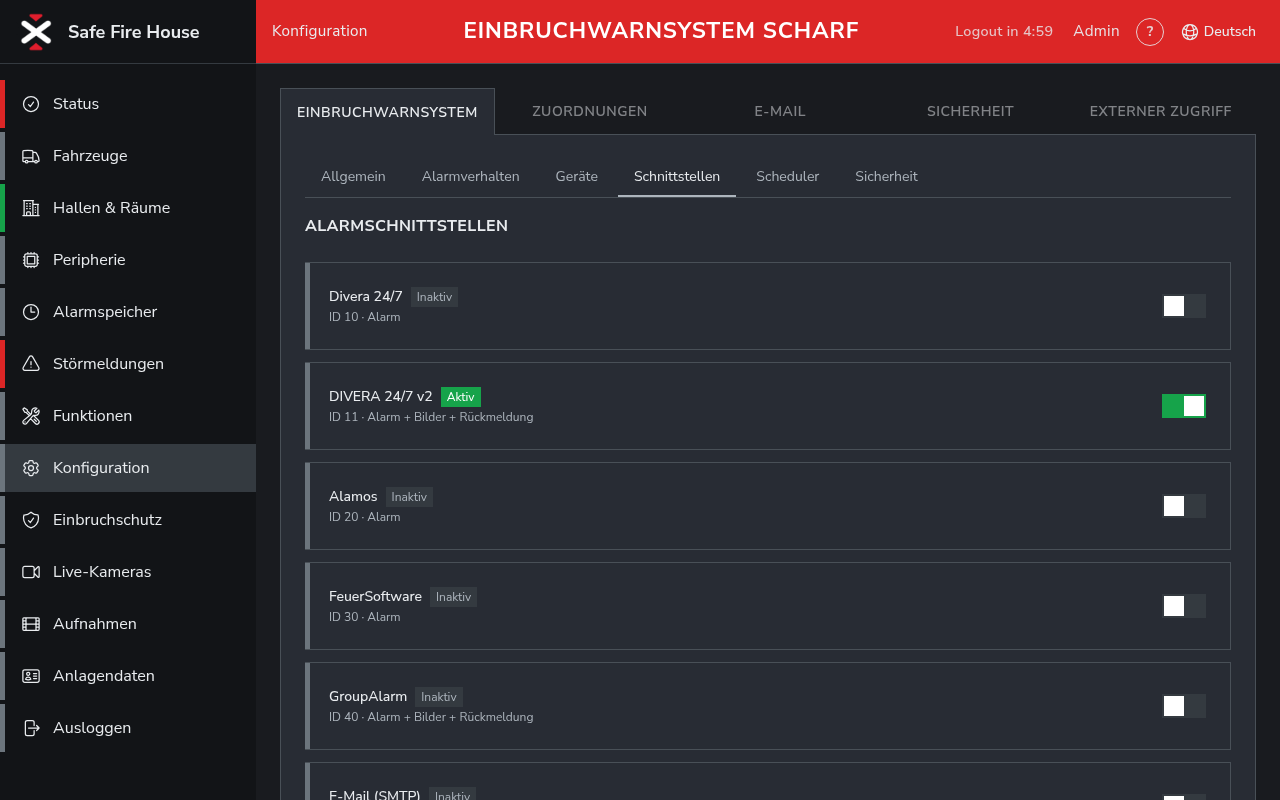Select Konfiguration in the sidebar
Viewport: 1280px width, 800px height.
click(128, 468)
